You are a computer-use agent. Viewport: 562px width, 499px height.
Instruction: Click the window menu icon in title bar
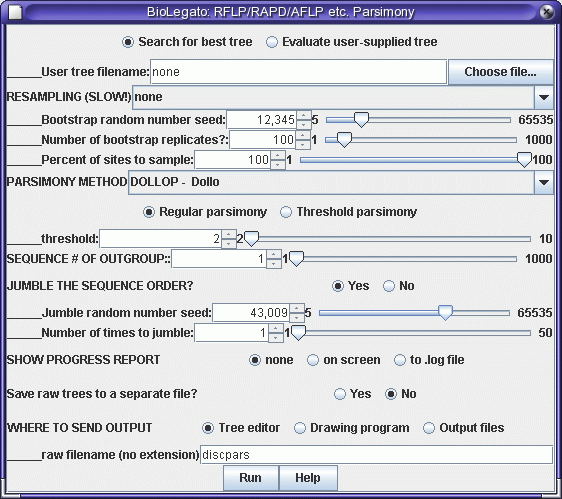tap(15, 13)
